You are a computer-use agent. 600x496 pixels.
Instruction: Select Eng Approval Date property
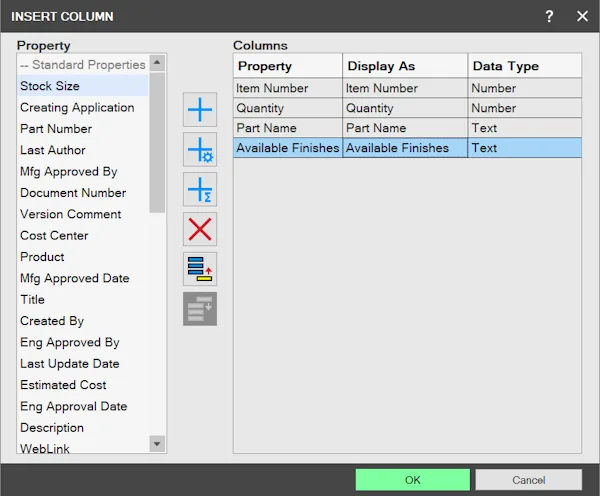coord(83,406)
